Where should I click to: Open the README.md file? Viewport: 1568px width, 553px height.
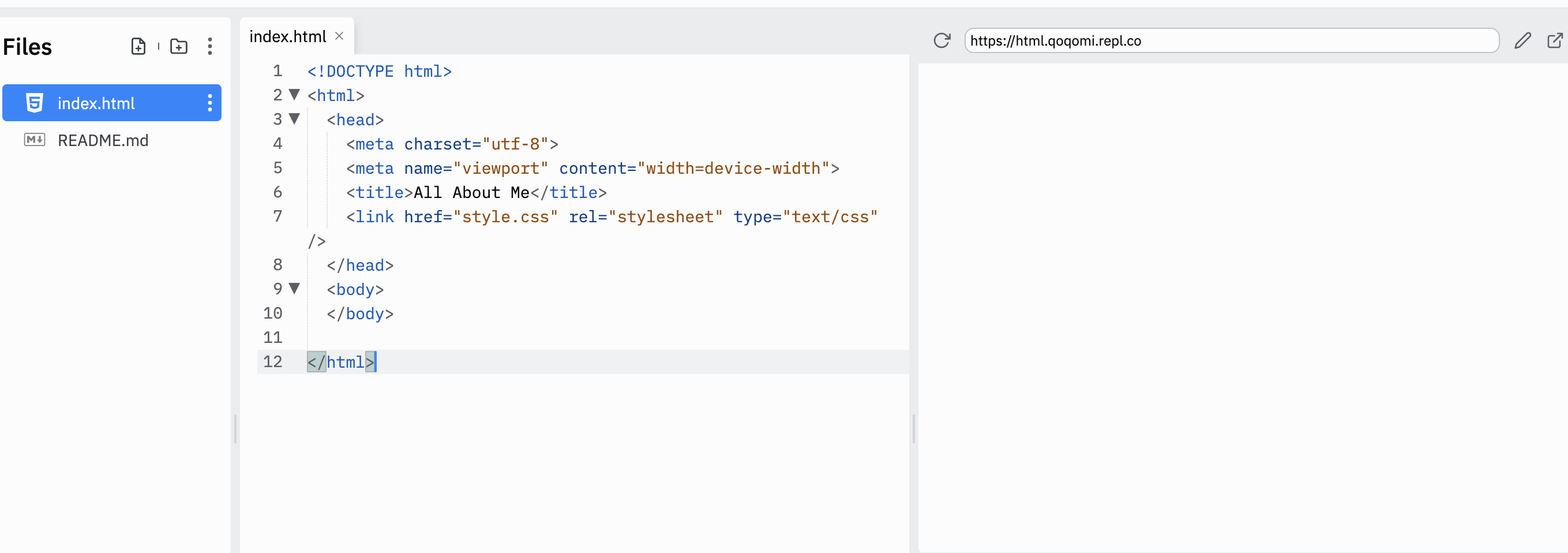point(103,140)
